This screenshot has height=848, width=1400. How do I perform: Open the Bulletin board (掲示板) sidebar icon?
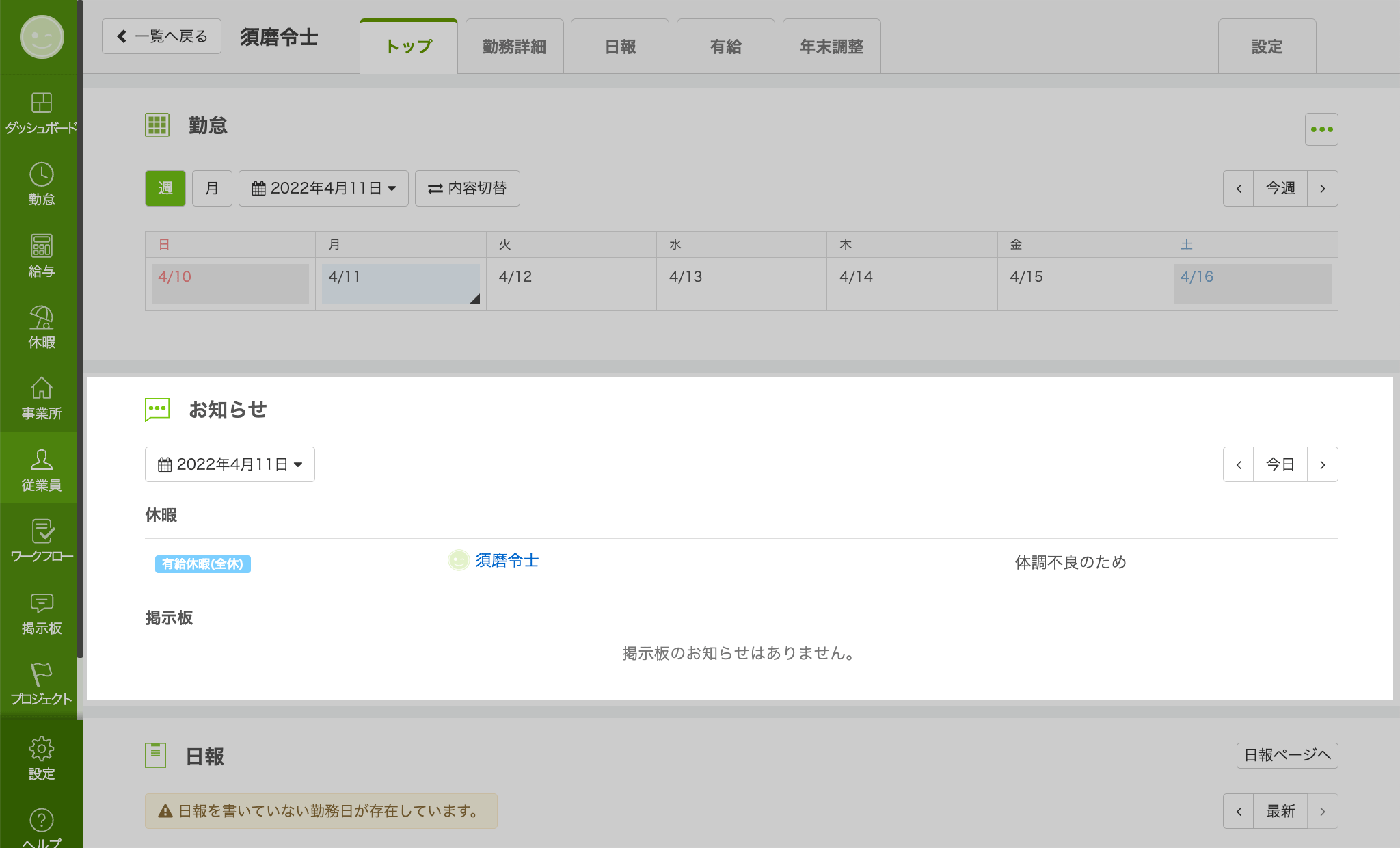click(x=41, y=613)
